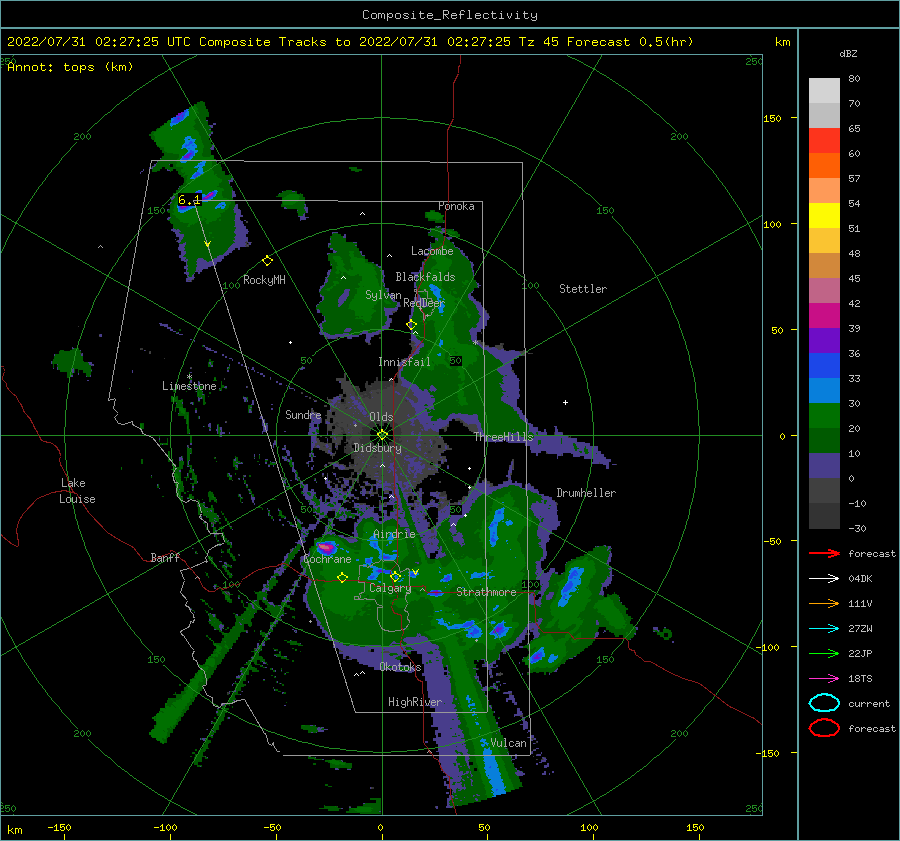Click the green 22JP arrow in legend
The image size is (900, 841).
pos(824,653)
